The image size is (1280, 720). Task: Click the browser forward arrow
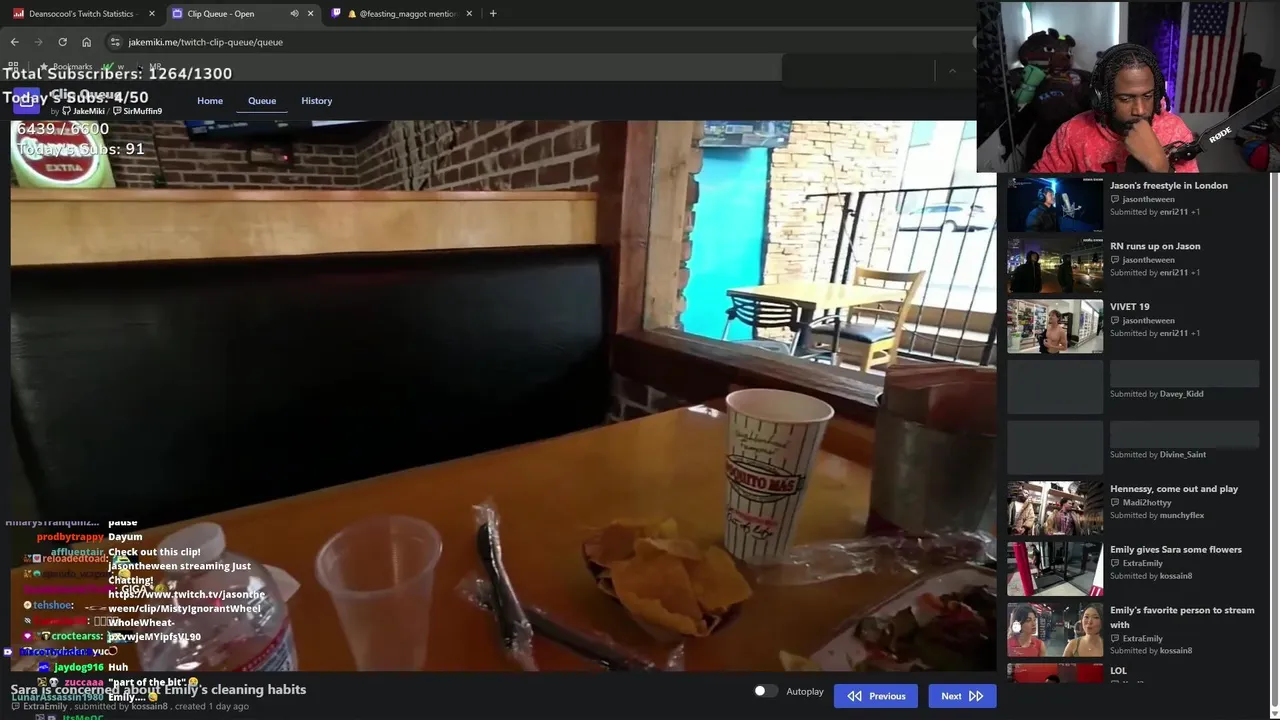(39, 42)
